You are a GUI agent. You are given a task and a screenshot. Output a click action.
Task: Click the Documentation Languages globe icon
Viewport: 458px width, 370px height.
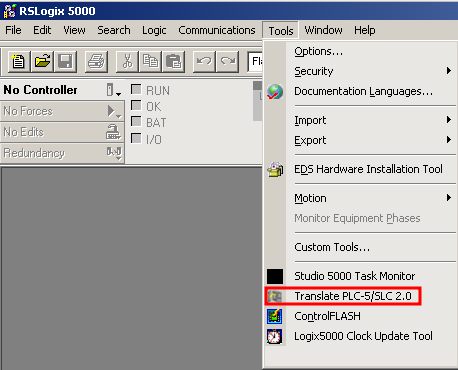click(x=275, y=92)
